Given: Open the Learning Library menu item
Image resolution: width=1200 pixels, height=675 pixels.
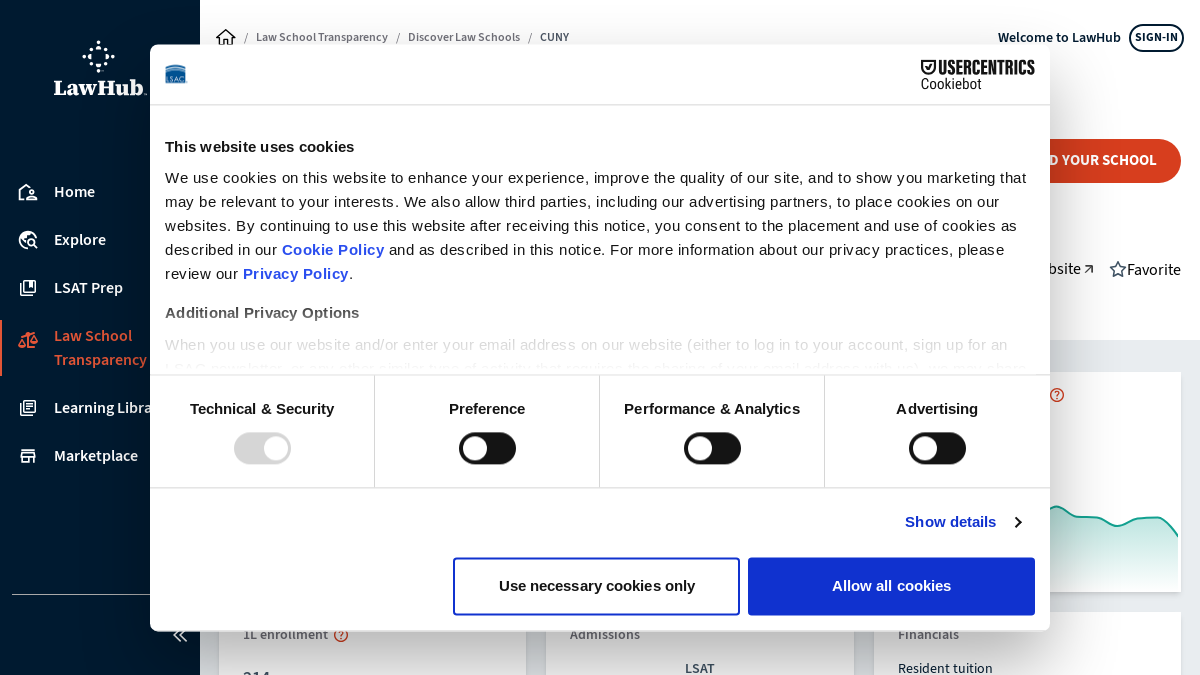Looking at the screenshot, I should pos(100,408).
